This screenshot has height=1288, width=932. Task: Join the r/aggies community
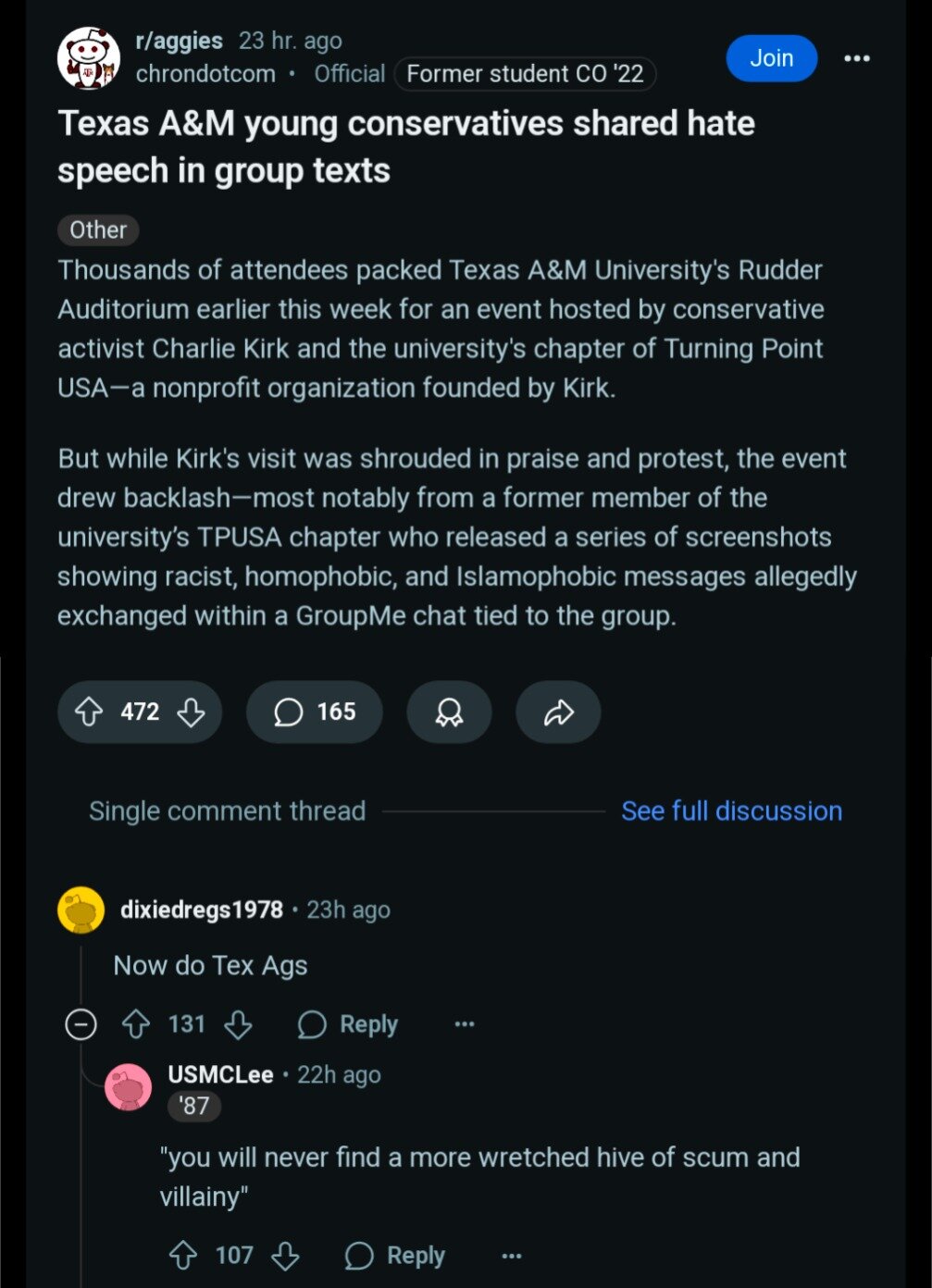click(x=772, y=58)
